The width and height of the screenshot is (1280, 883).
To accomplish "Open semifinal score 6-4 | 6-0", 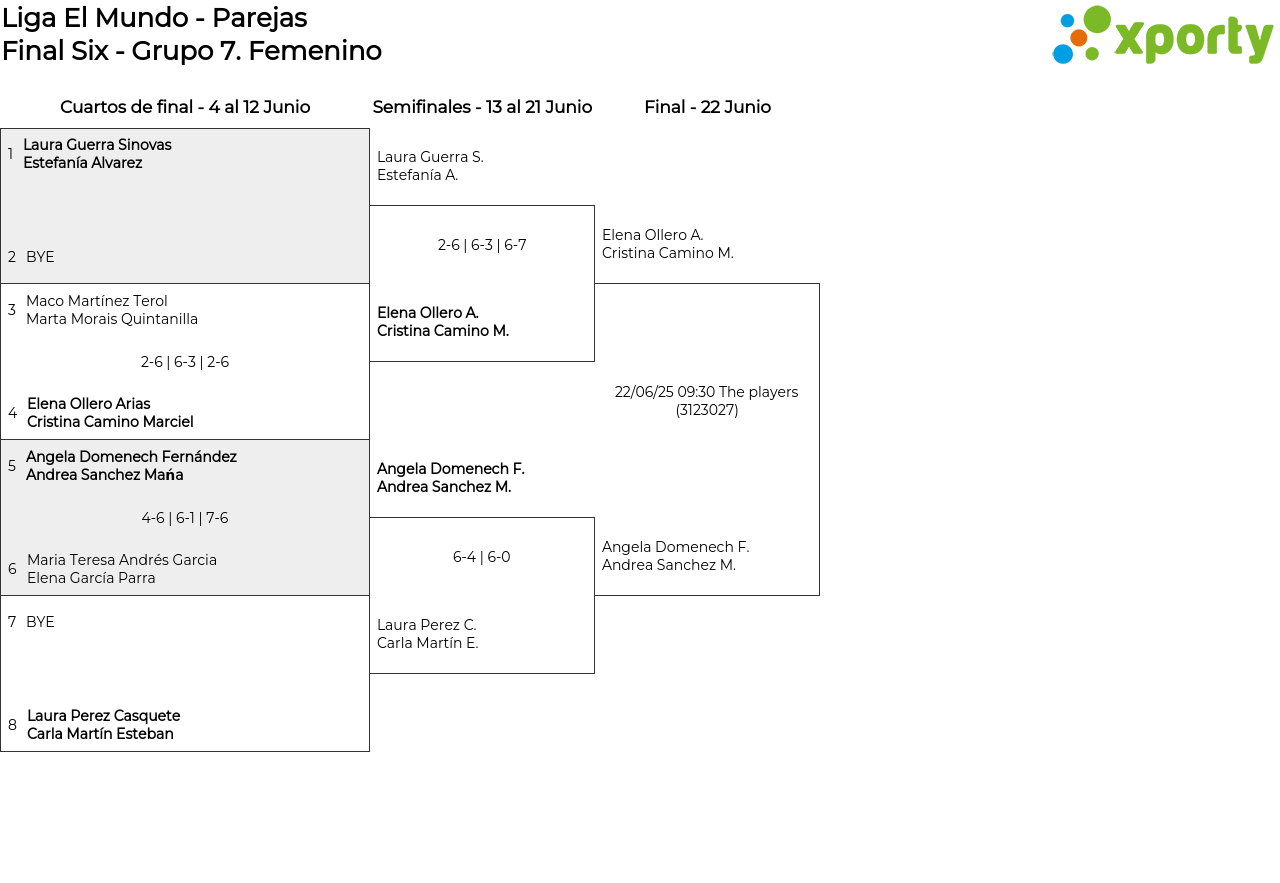I will [482, 557].
